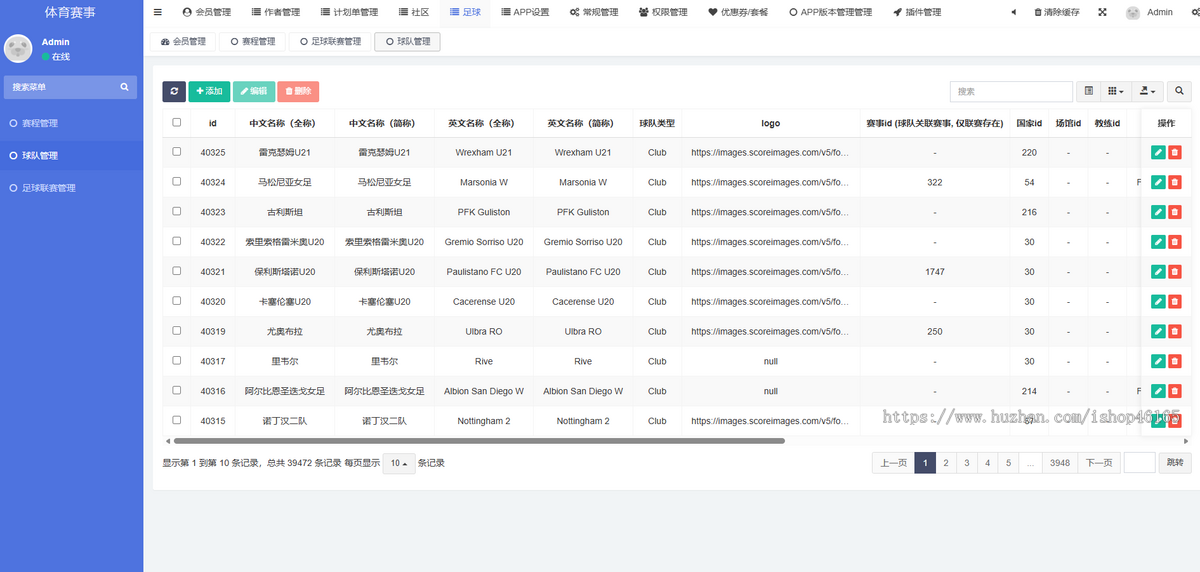
Task: Open the columns visibility dropdown
Action: pyautogui.click(x=1115, y=91)
